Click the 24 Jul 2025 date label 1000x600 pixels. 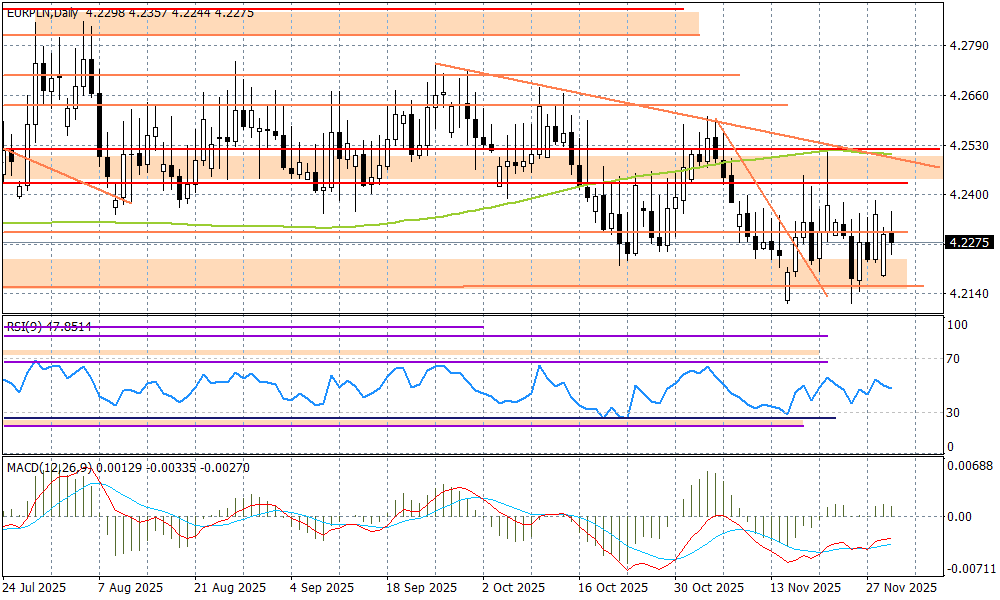[x=34, y=588]
